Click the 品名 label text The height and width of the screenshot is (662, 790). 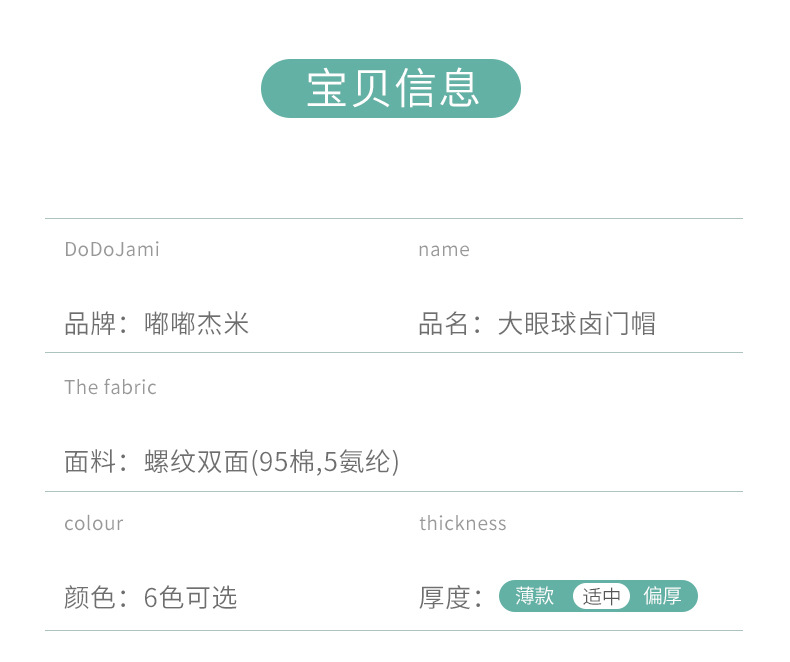(x=443, y=323)
